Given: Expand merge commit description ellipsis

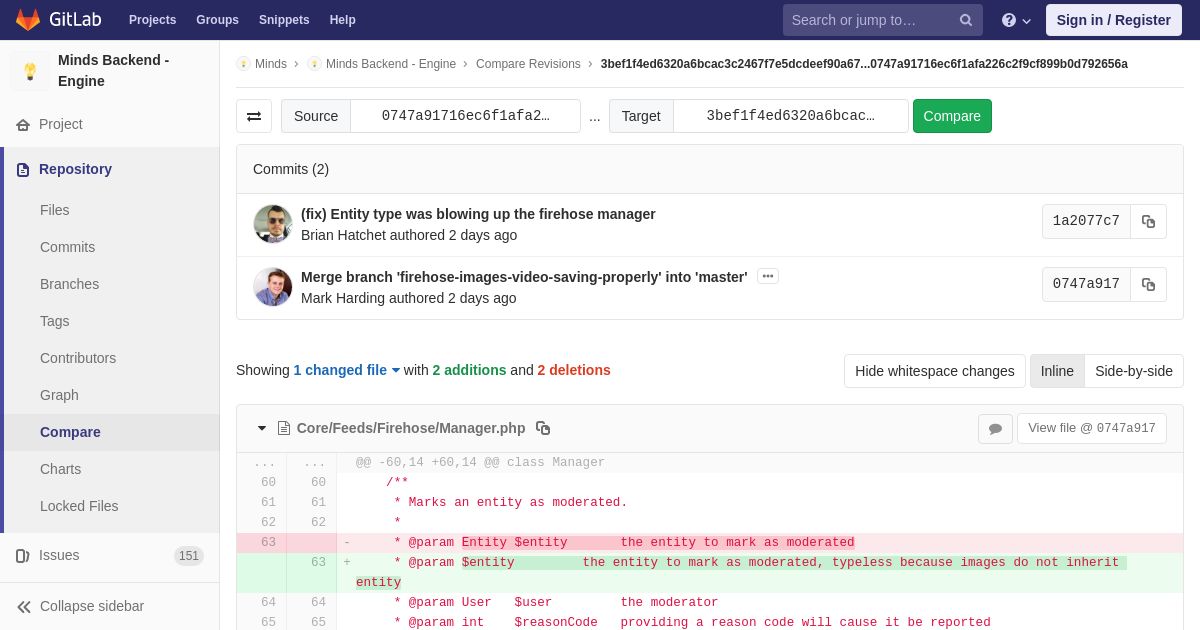Looking at the screenshot, I should [768, 276].
